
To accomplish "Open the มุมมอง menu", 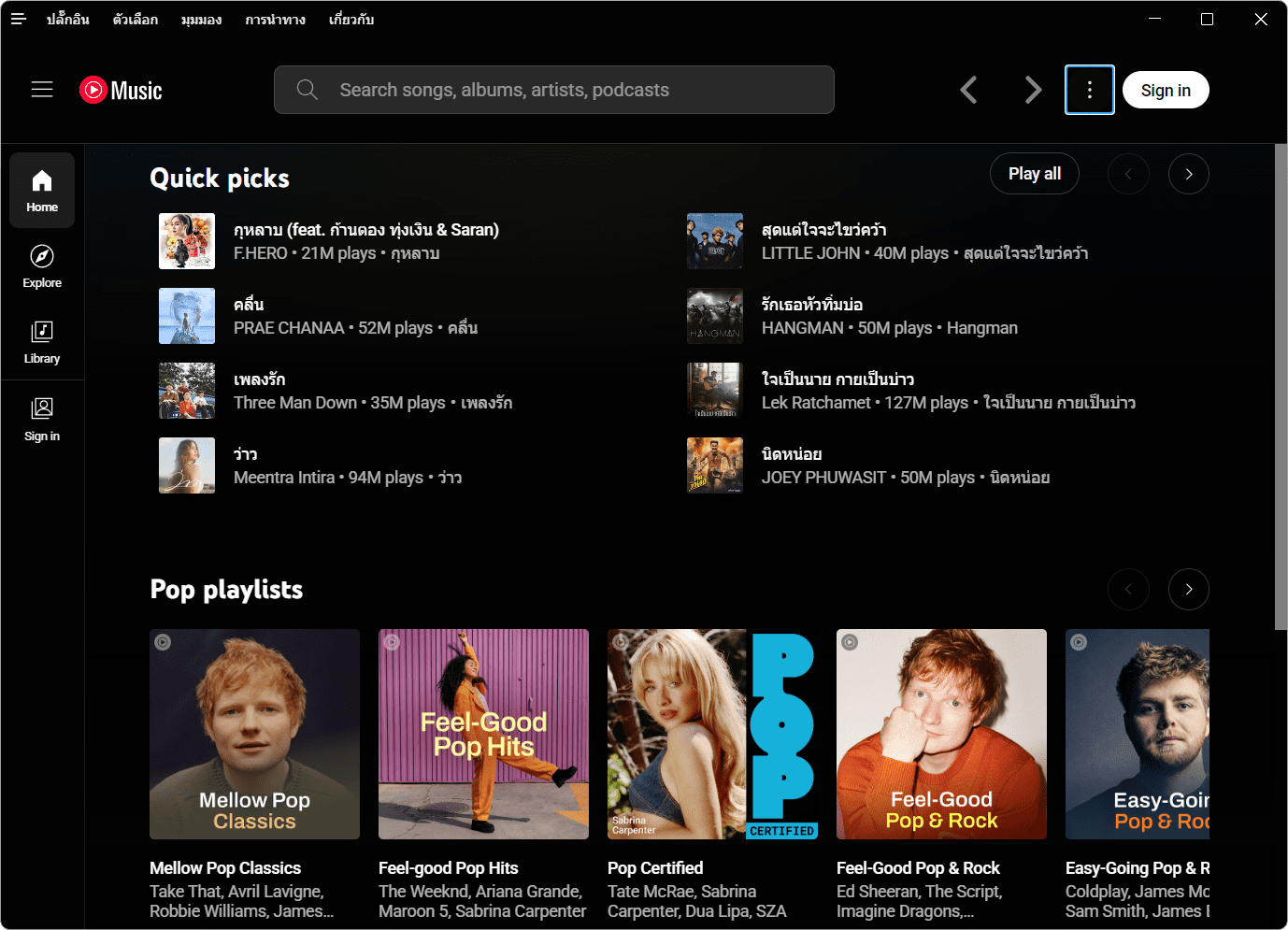I will tap(201, 19).
